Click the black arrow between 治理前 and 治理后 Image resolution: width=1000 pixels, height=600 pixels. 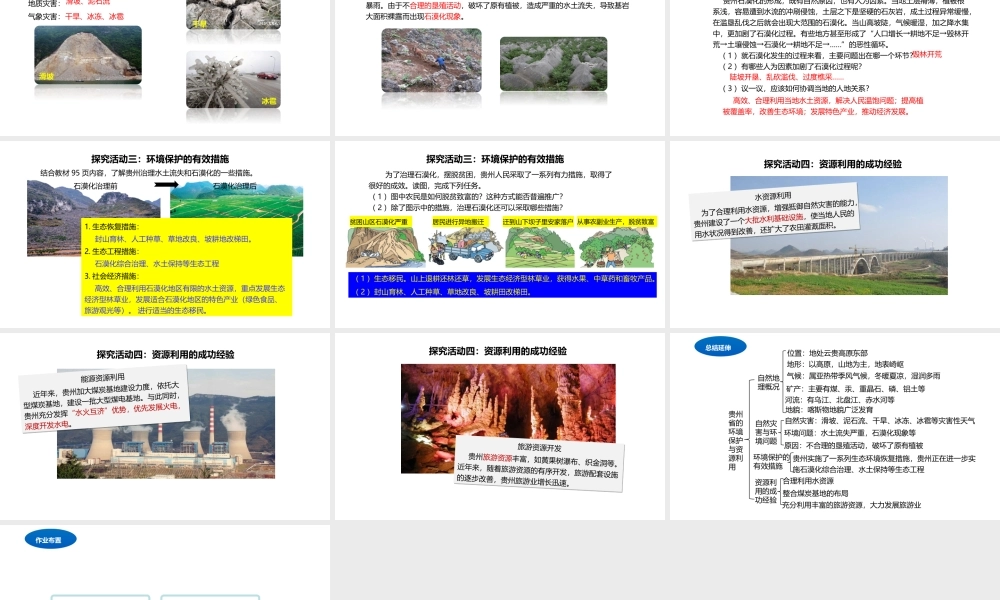(x=166, y=185)
